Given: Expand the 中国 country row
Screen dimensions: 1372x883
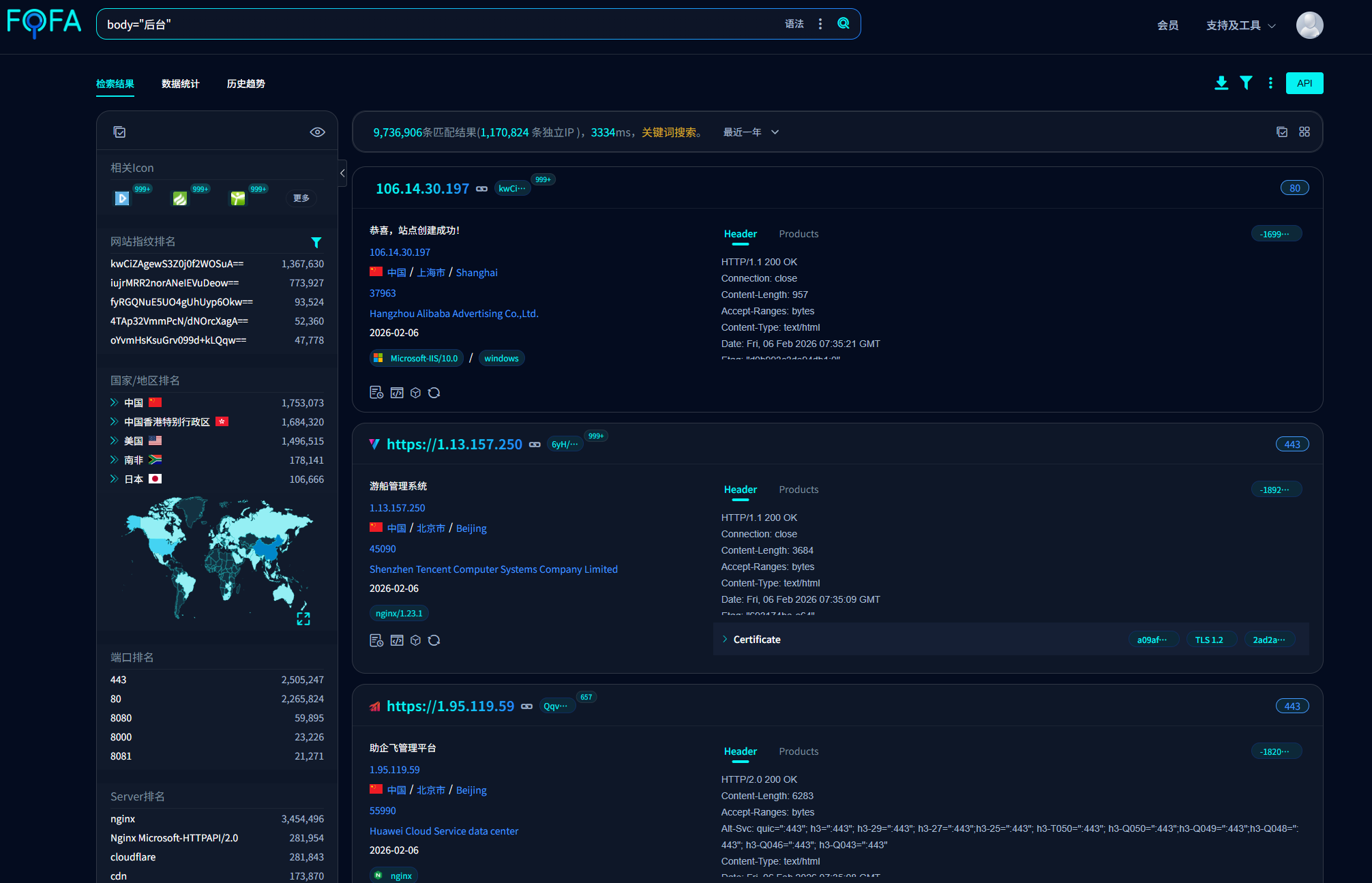Looking at the screenshot, I should pyautogui.click(x=115, y=402).
